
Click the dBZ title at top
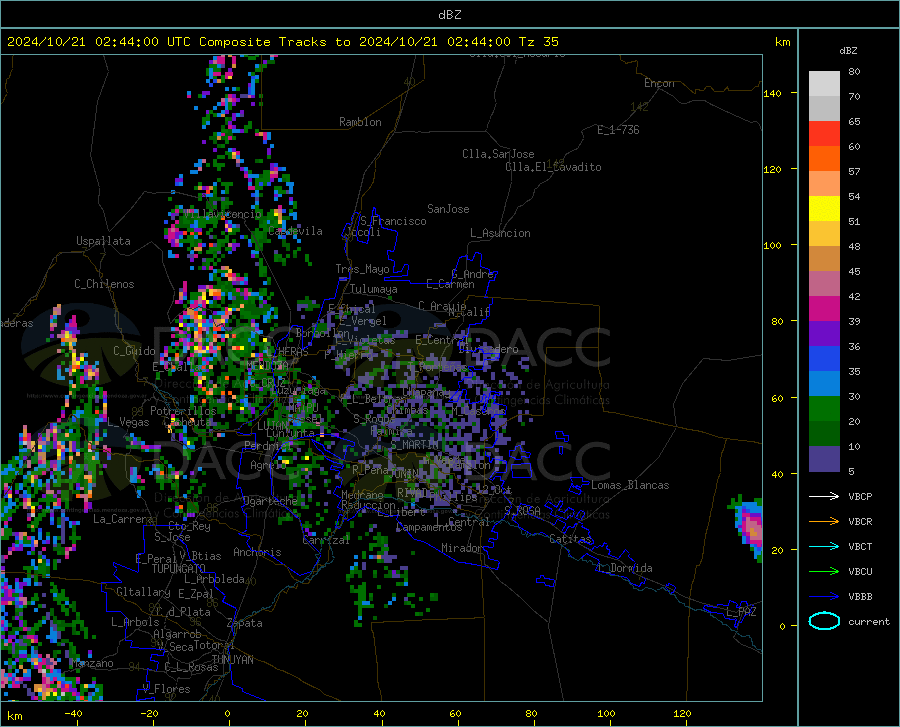click(x=449, y=15)
